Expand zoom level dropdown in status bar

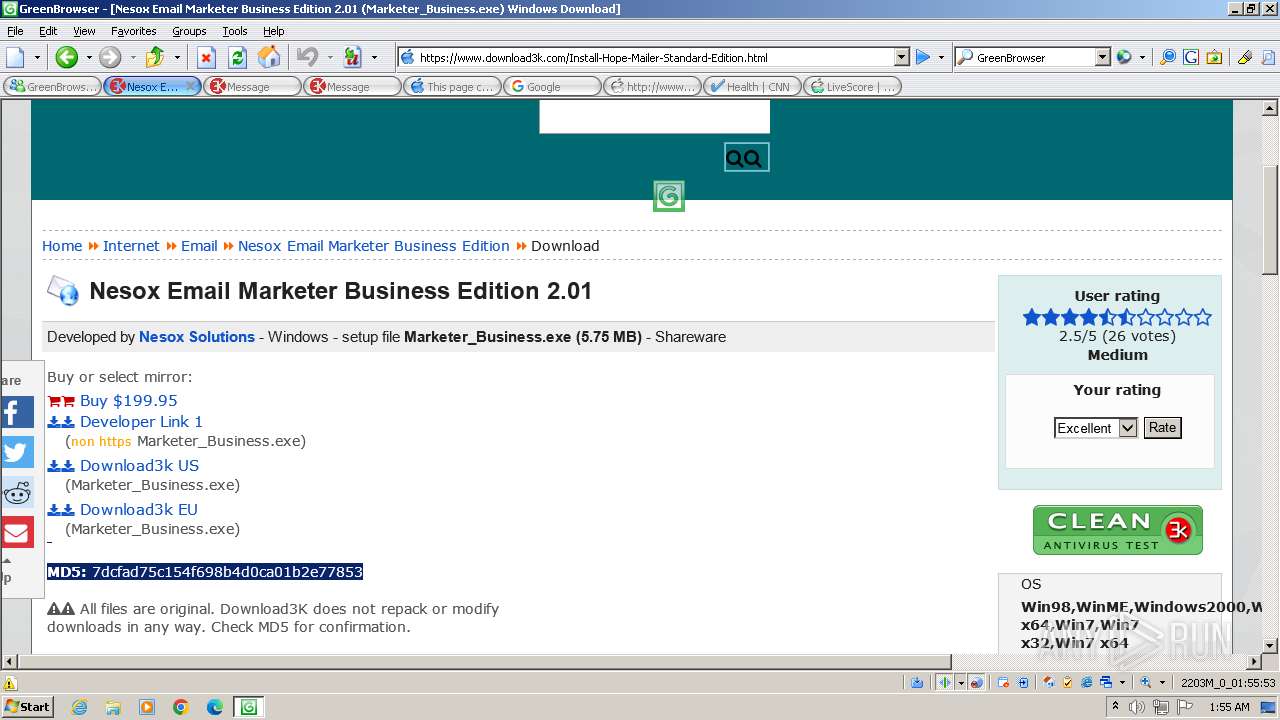[x=1163, y=683]
